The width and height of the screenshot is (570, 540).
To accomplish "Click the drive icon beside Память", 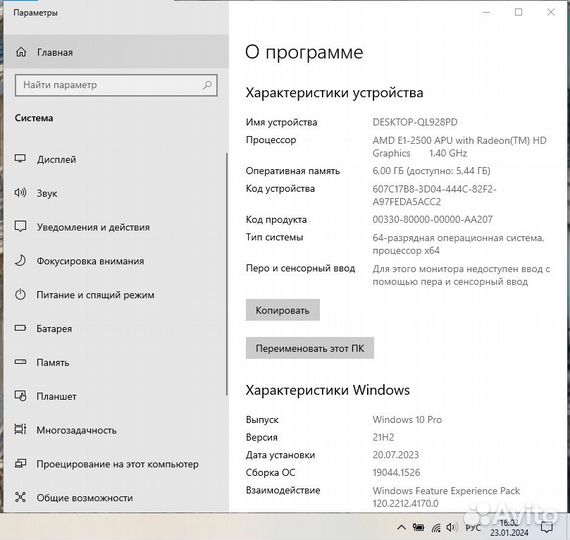I will (x=20, y=362).
